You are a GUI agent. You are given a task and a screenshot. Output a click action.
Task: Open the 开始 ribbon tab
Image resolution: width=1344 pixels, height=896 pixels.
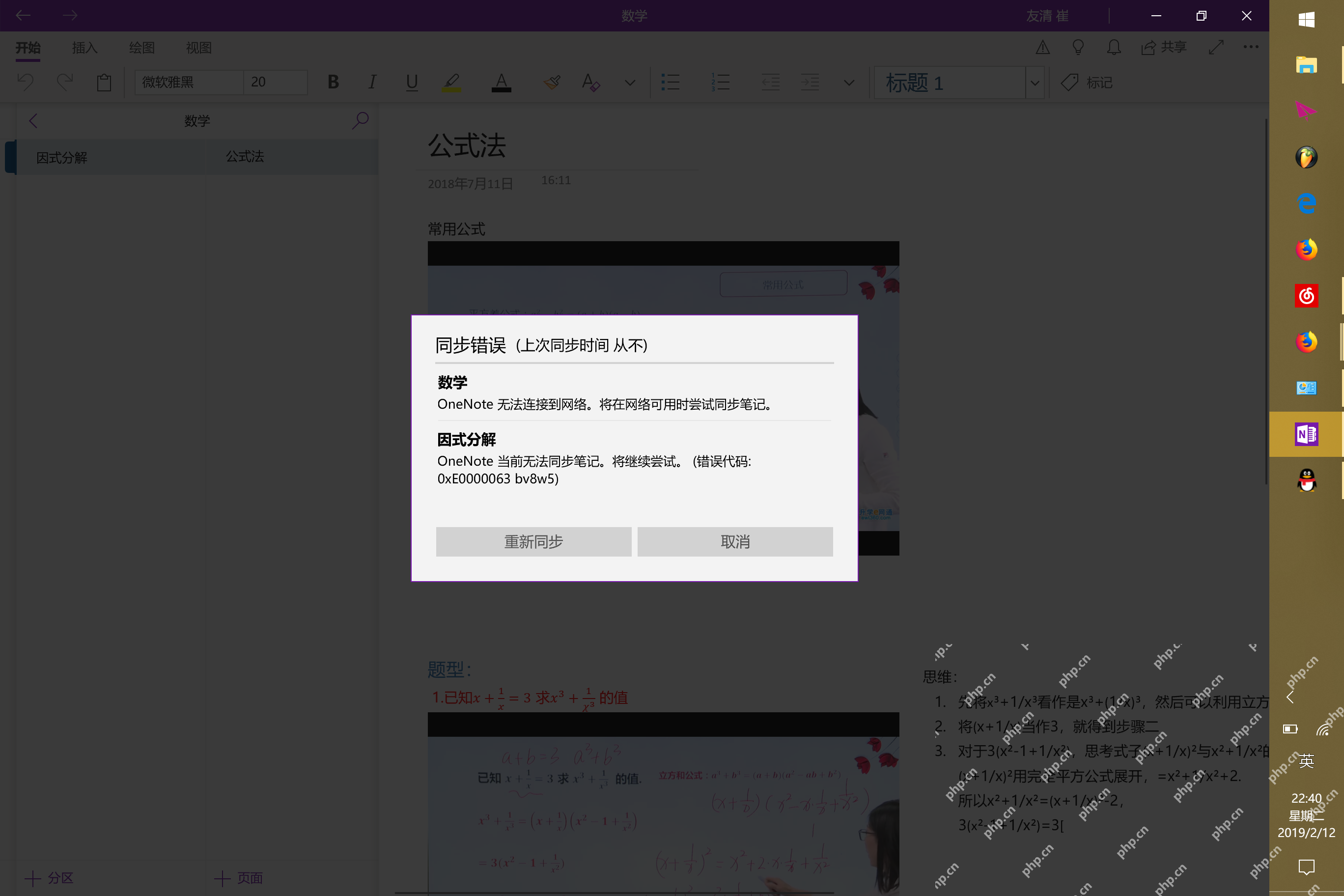[x=28, y=48]
